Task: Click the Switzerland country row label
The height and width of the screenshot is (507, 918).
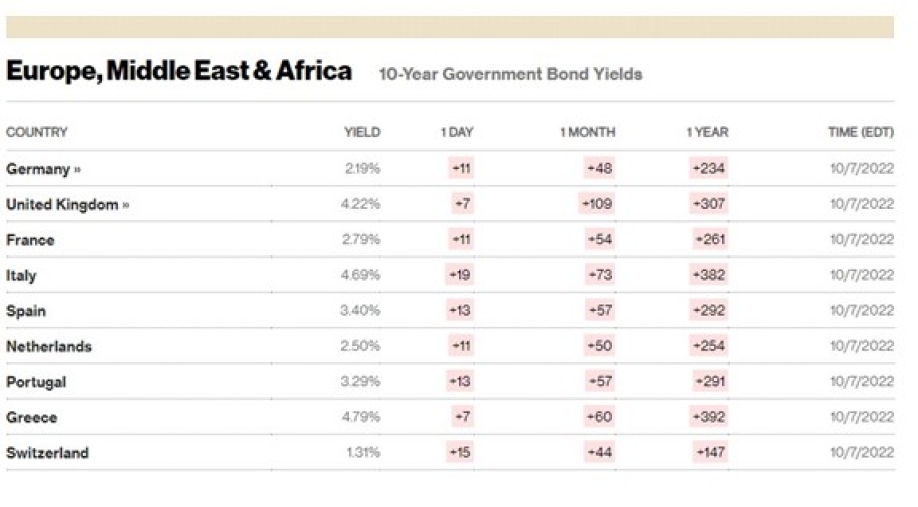Action: pos(47,453)
